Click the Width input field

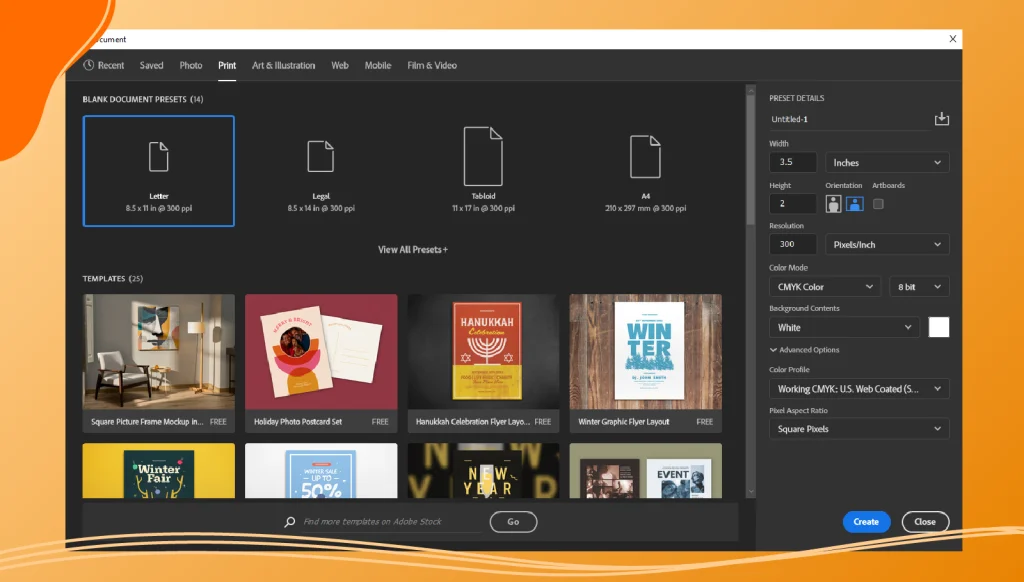793,162
